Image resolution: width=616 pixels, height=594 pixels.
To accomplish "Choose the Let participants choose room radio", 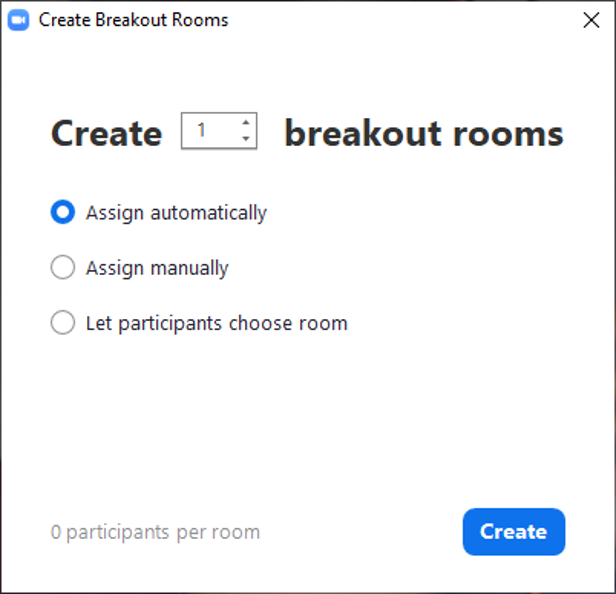I will click(63, 323).
